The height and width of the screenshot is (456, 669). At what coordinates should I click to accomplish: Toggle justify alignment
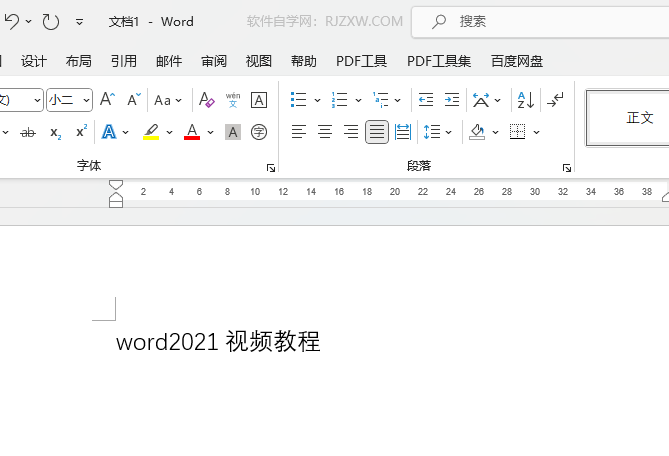[377, 132]
